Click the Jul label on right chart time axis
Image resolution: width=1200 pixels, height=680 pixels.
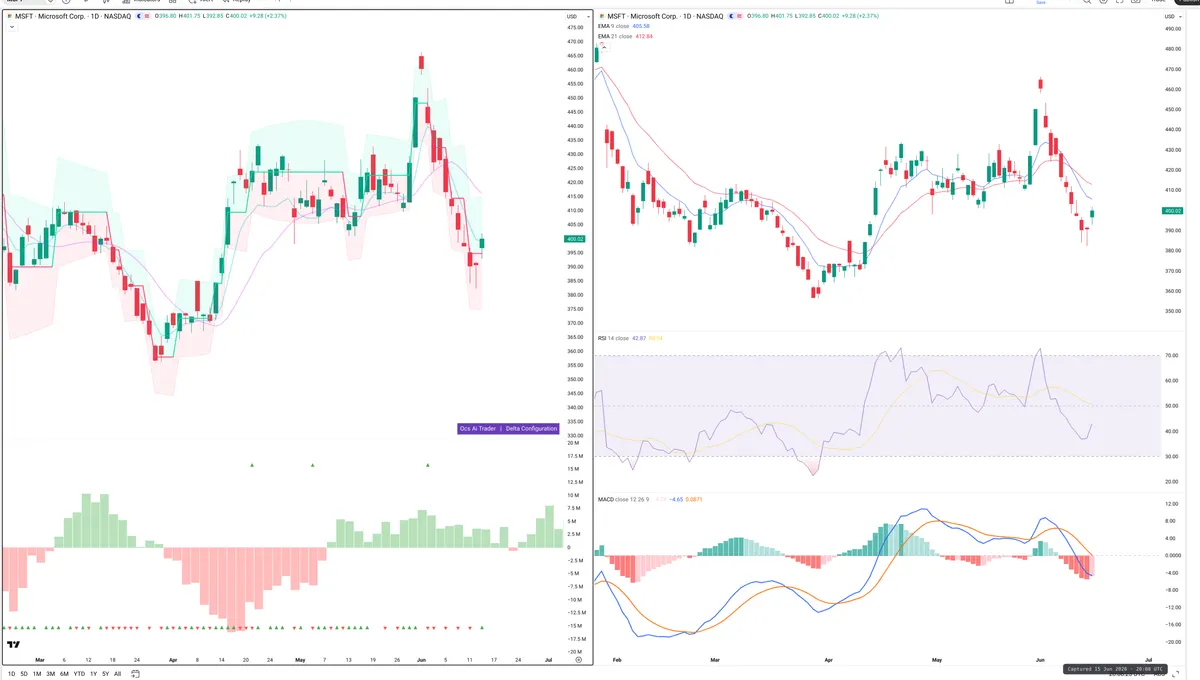(1147, 661)
